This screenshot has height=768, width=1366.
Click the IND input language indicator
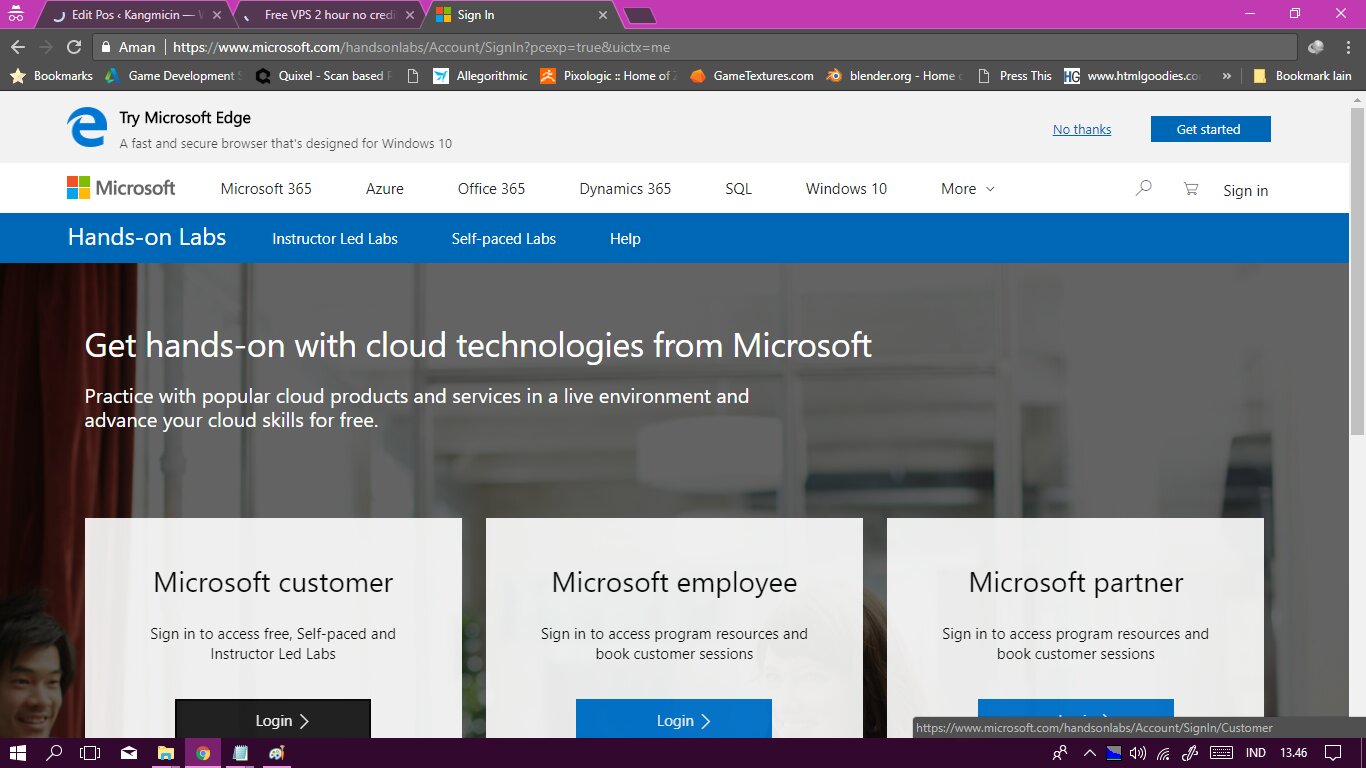pos(1256,753)
